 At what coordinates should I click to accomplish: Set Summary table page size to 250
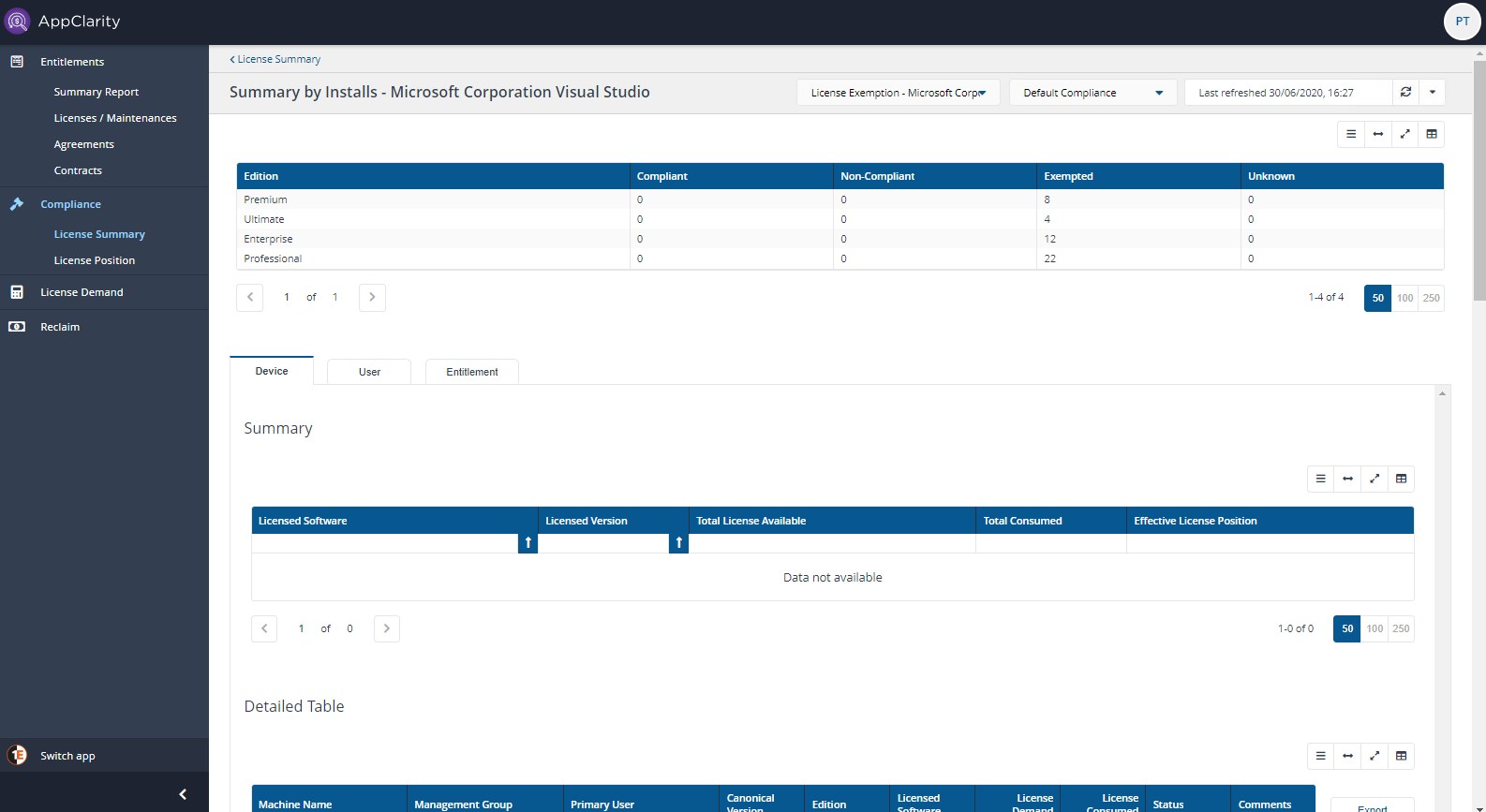1401,628
